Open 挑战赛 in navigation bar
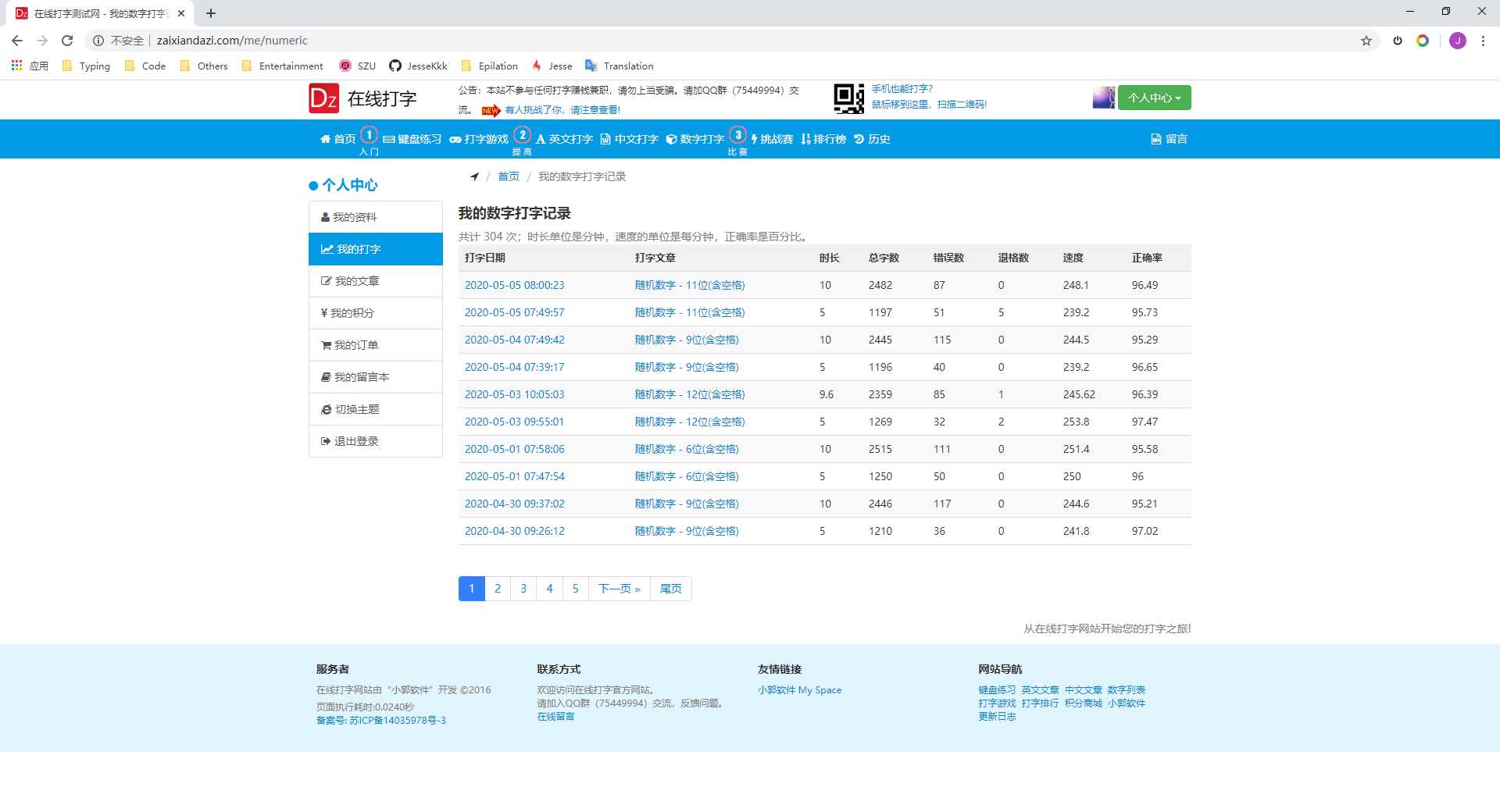The height and width of the screenshot is (812, 1500). 772,139
